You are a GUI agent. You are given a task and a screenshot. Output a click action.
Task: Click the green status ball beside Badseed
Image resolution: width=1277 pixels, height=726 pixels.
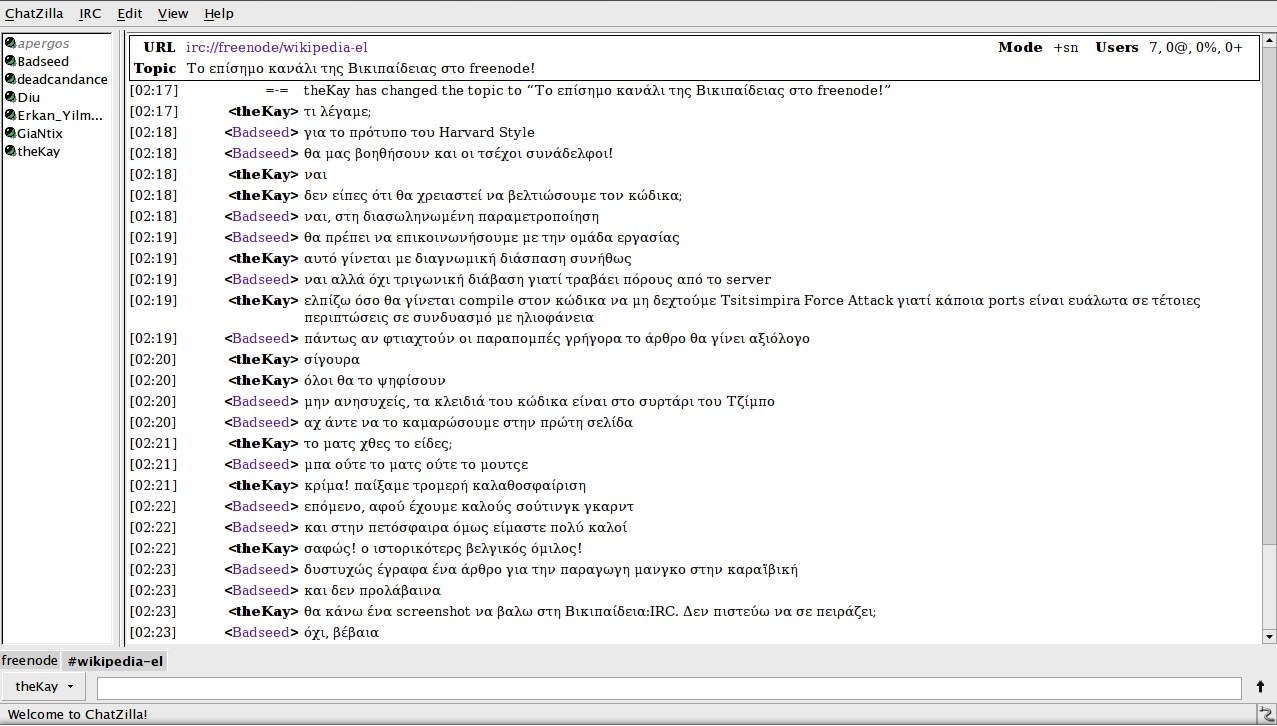pos(9,61)
